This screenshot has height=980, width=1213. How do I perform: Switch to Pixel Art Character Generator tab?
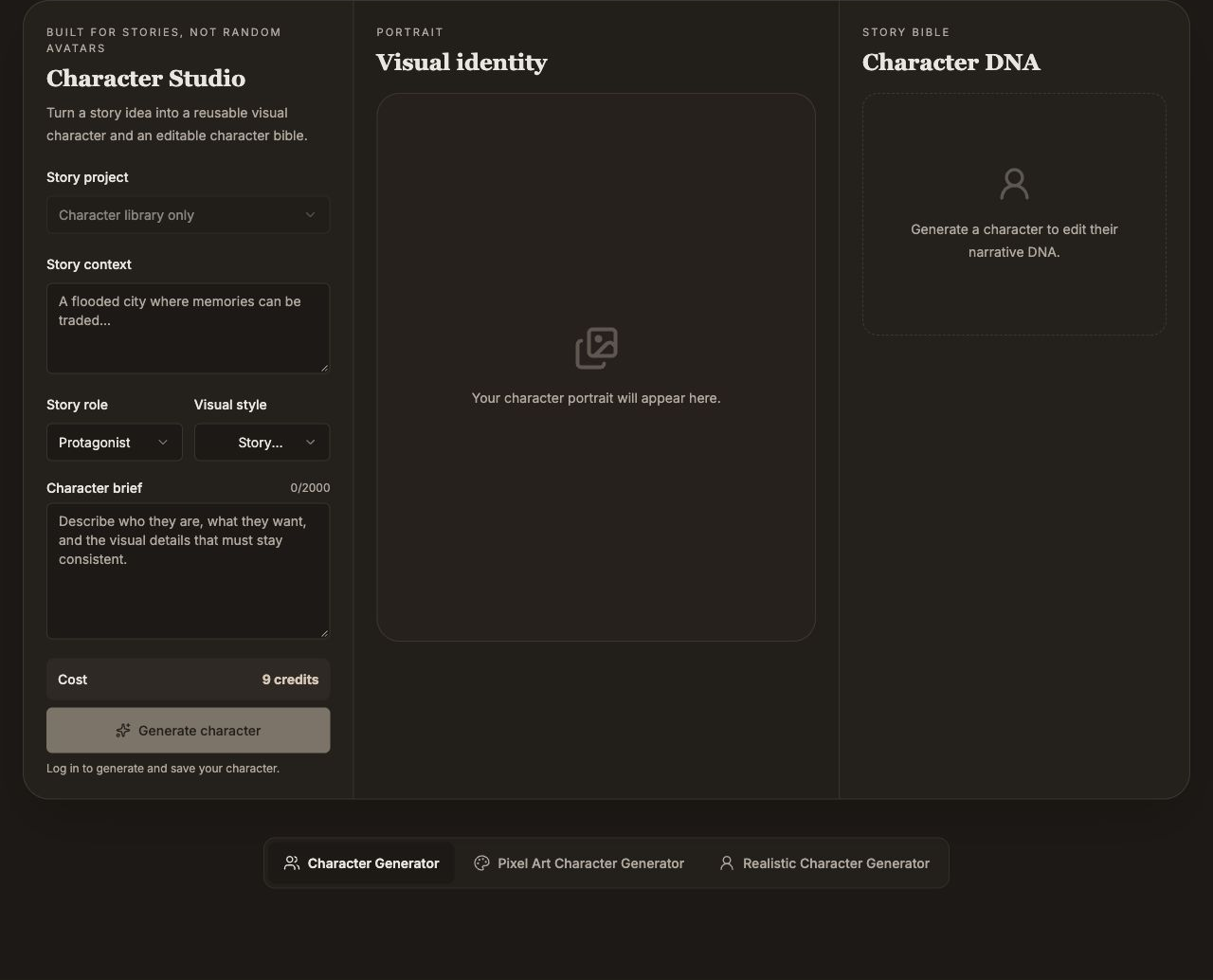coord(579,863)
